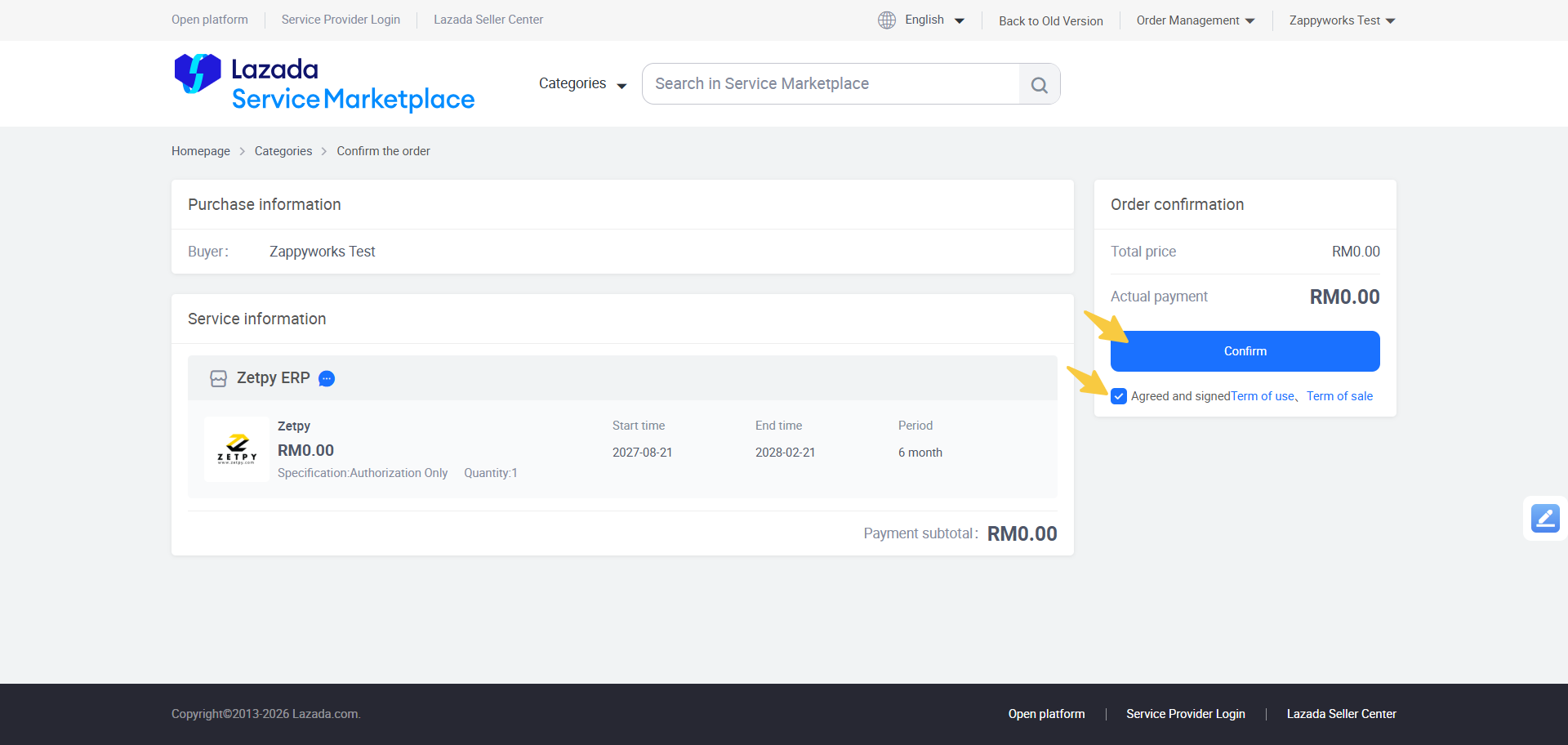The image size is (1568, 745).
Task: Open the Term of use link
Action: (1263, 396)
